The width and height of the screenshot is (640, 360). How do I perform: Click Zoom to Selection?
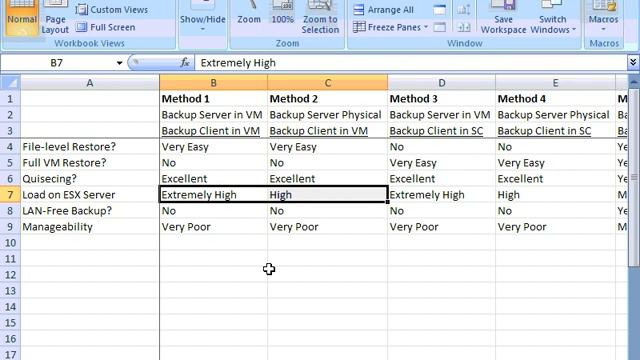coord(320,18)
